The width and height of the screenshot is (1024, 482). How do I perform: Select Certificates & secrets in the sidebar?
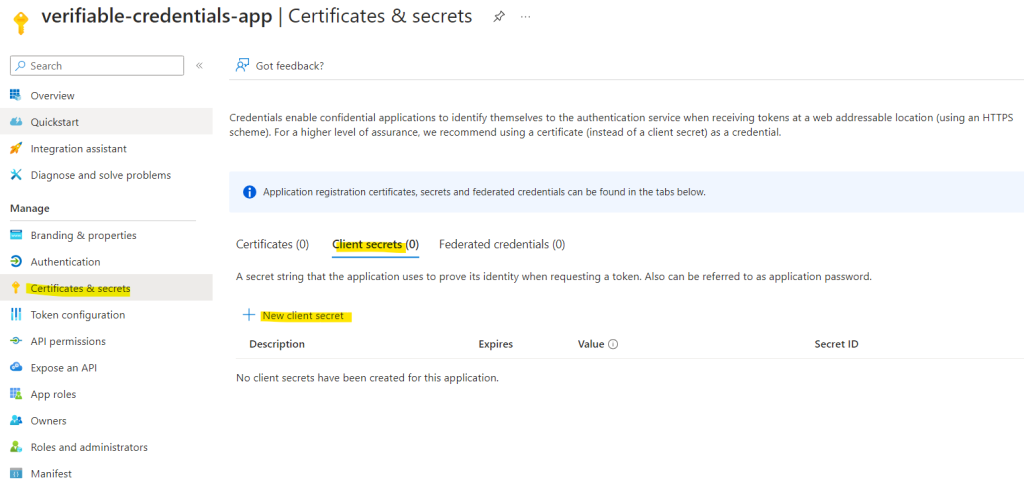point(80,288)
